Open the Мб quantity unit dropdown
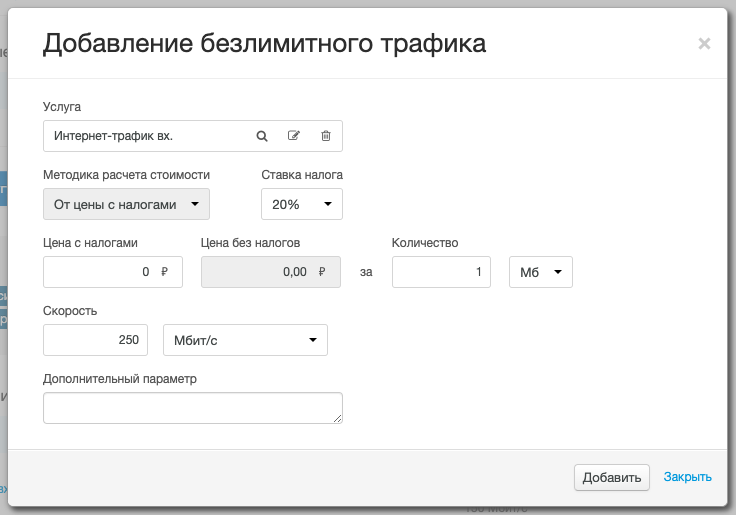This screenshot has height=515, width=736. (541, 272)
